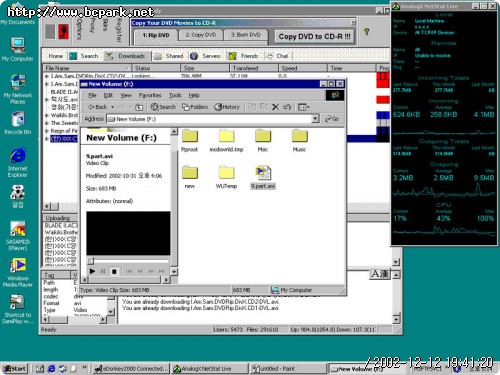Click Back button in Explorer toolbar
The height and width of the screenshot is (375, 500).
(98, 107)
